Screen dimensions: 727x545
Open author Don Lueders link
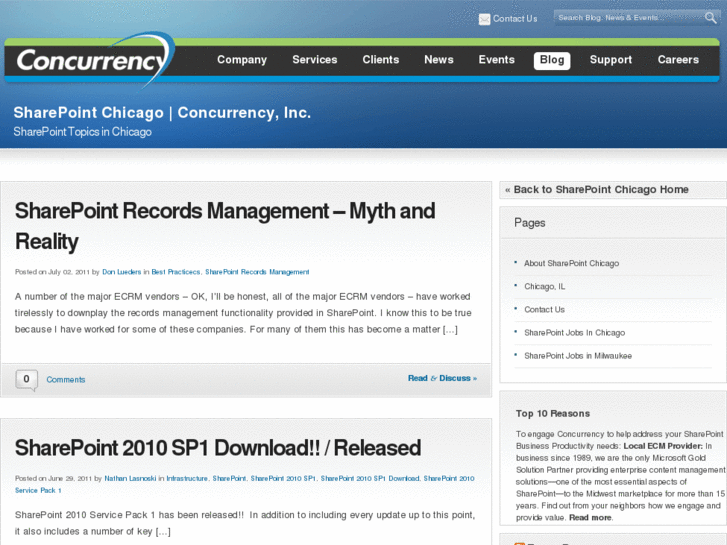tap(121, 272)
